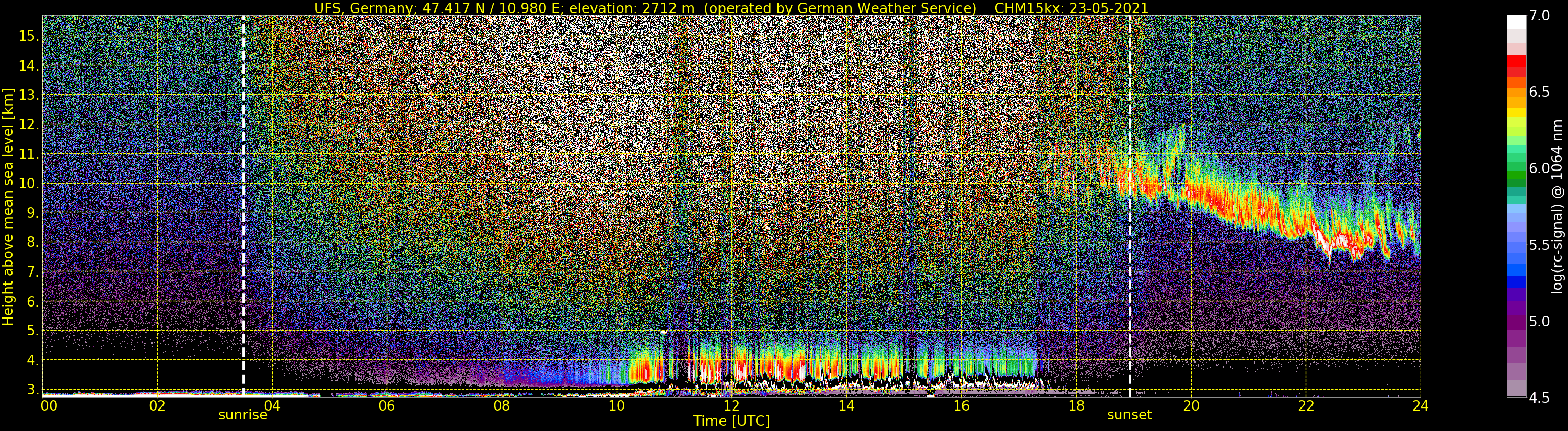This screenshot has height=431, width=1568.
Task: Click the 24 tick on the time axis
Action: click(1420, 406)
